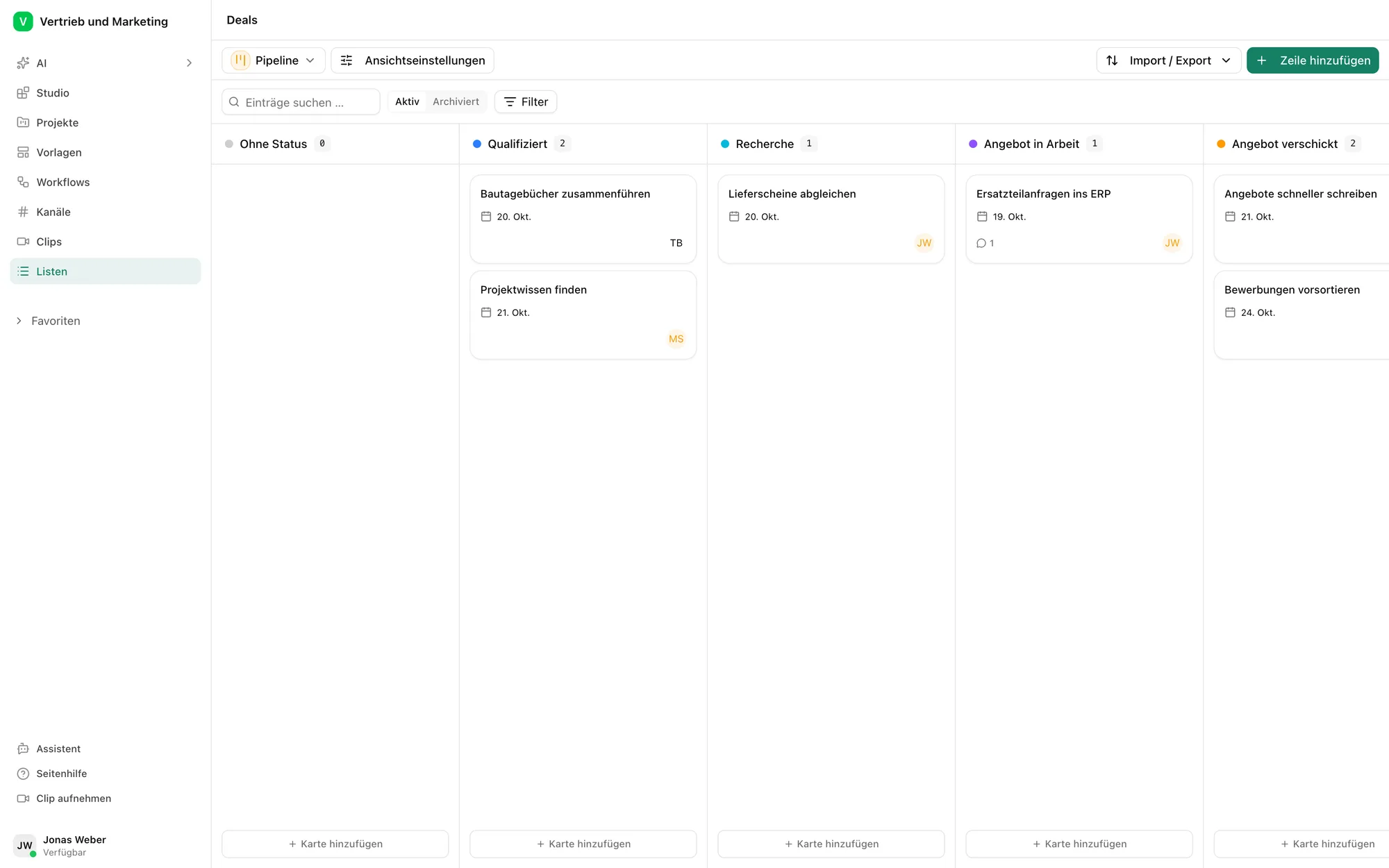1389x868 pixels.
Task: Open Kanäle in the sidebar
Action: (x=106, y=212)
